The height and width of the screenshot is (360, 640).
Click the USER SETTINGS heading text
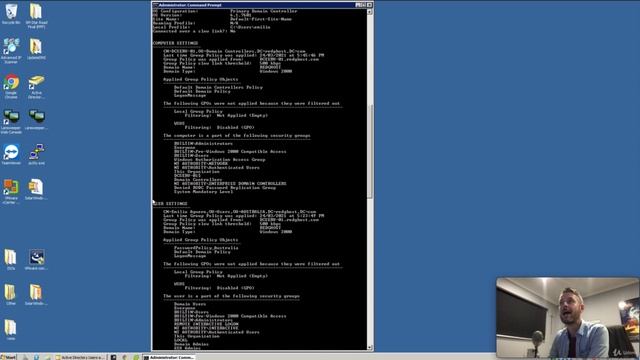[170, 203]
